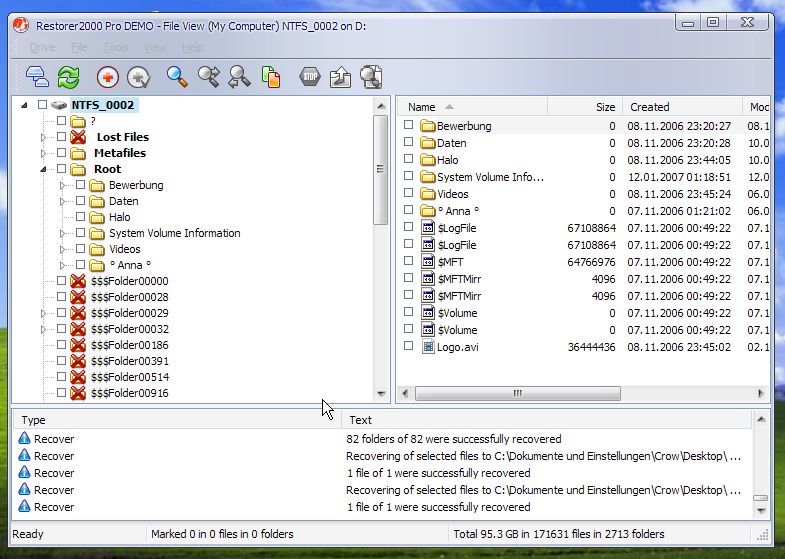
Task: Click the folder icon next to '?' in tree
Action: pyautogui.click(x=78, y=121)
